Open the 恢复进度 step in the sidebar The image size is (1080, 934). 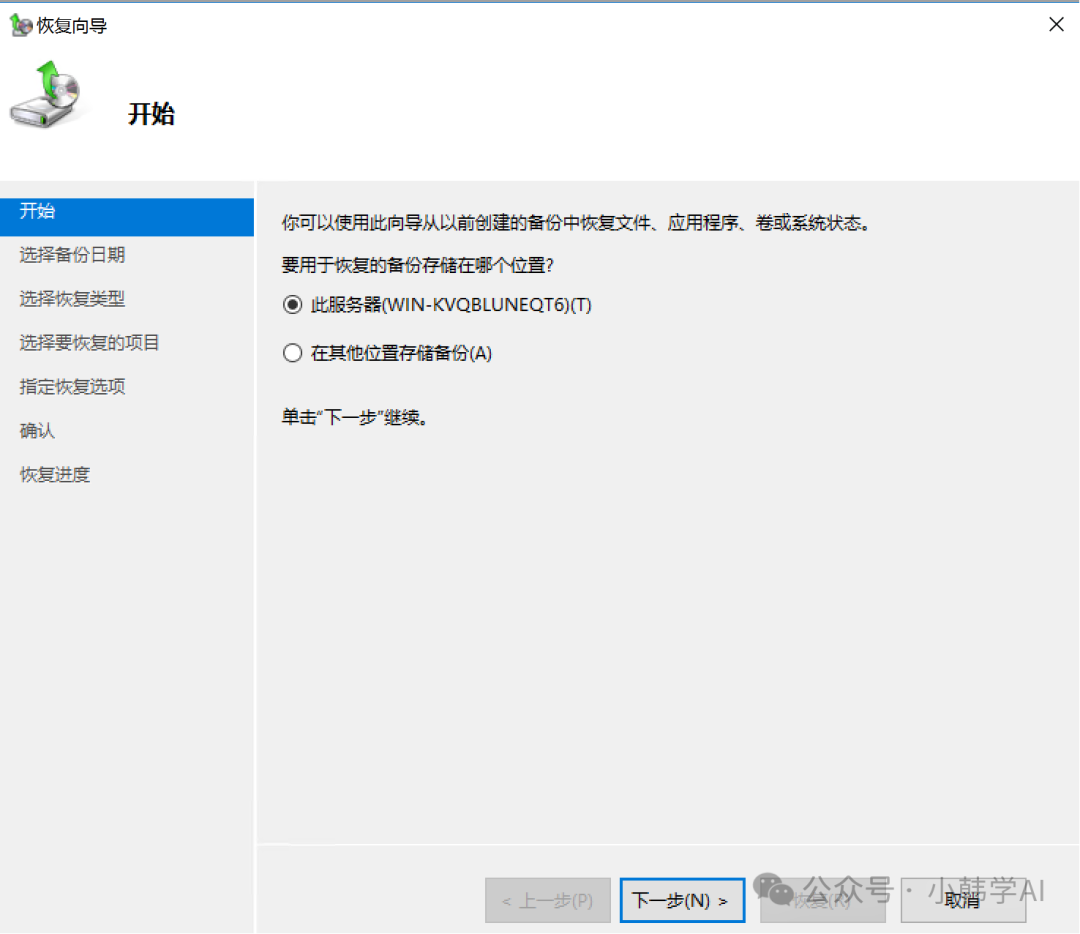(x=55, y=475)
